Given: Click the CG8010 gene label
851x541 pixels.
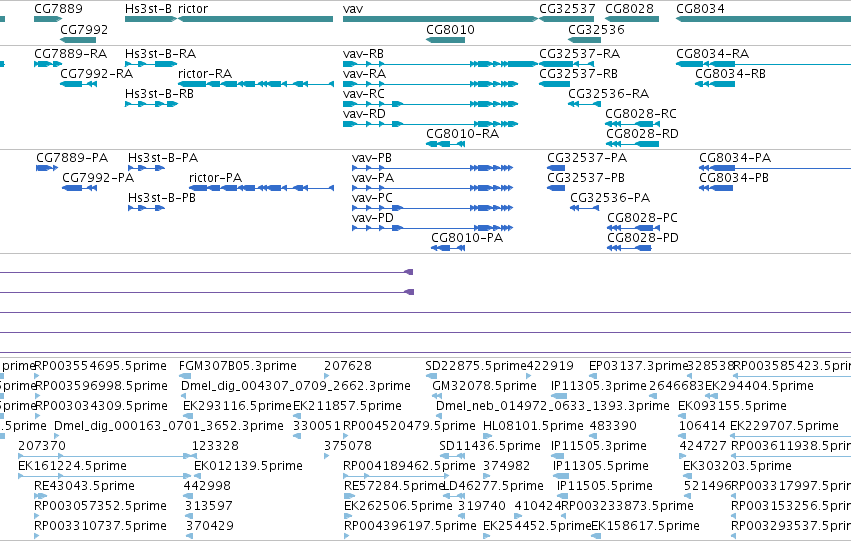Looking at the screenshot, I should [x=450, y=29].
